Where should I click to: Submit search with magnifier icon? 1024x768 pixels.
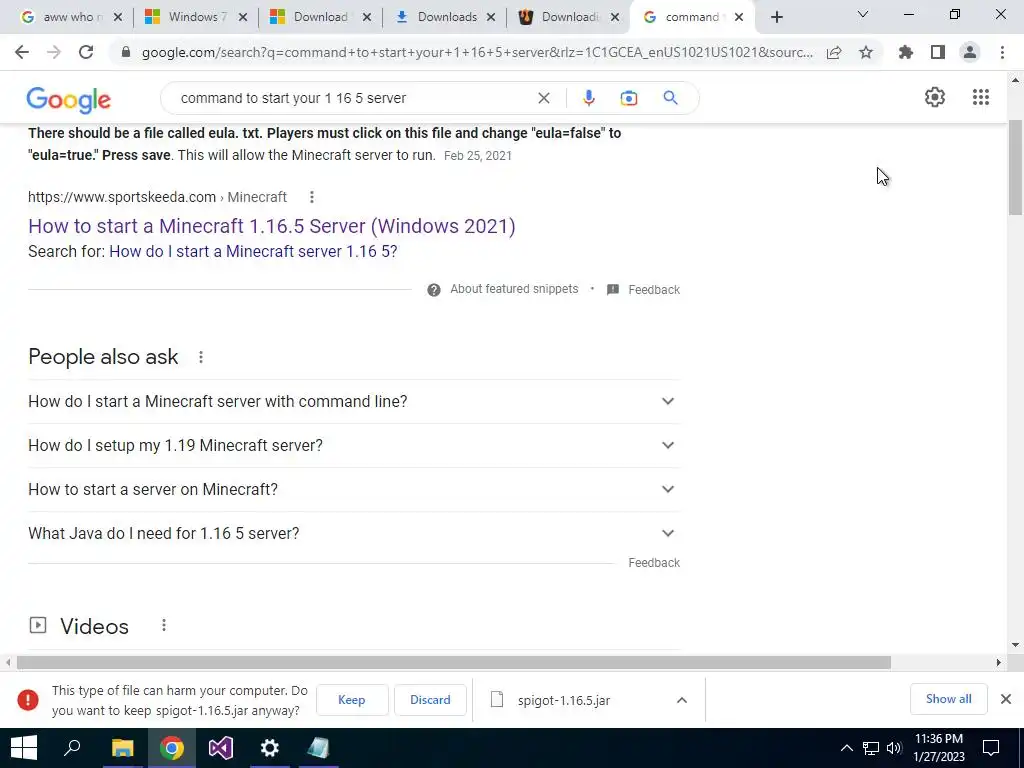670,98
